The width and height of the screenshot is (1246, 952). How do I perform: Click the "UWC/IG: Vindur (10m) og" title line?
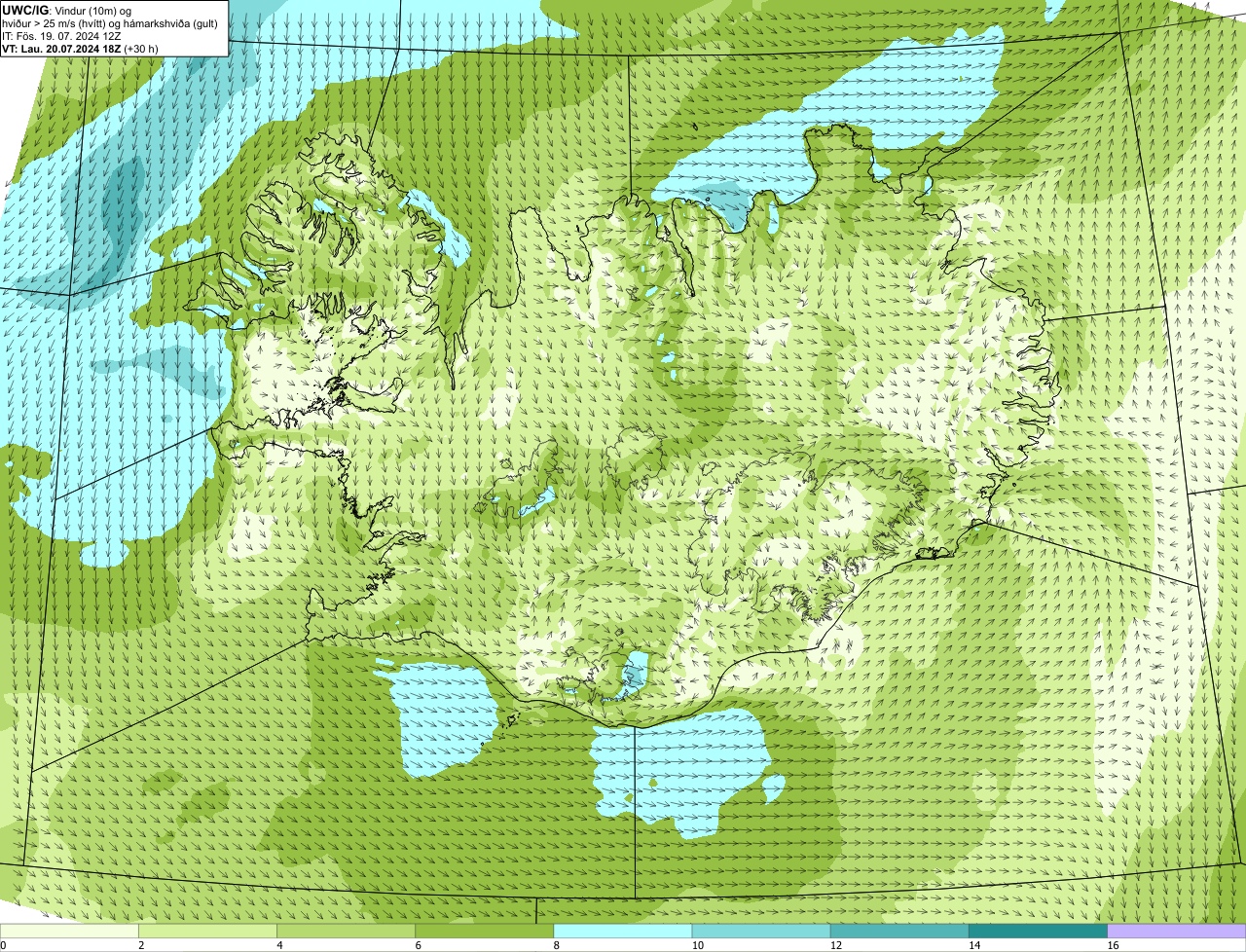[x=66, y=10]
